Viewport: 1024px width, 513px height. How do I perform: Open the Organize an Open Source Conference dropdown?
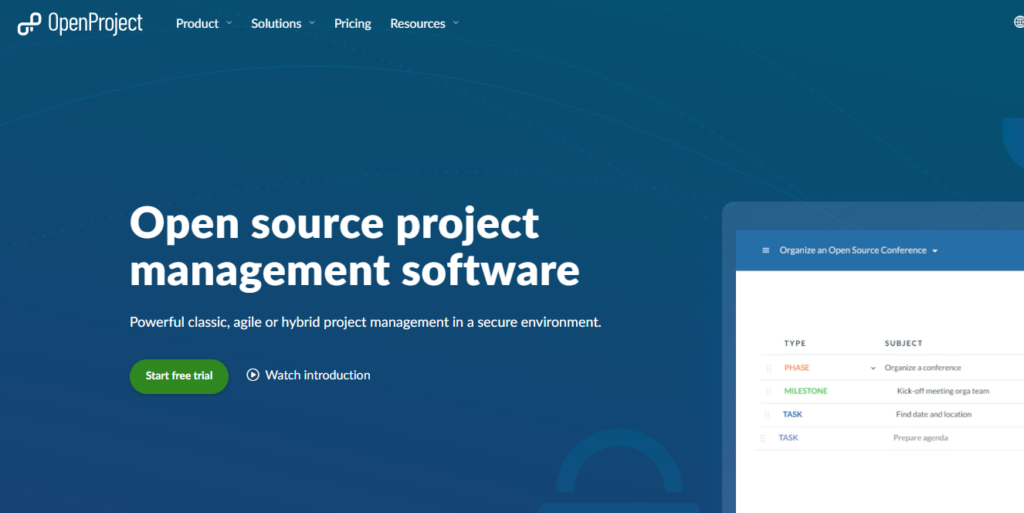[858, 251]
